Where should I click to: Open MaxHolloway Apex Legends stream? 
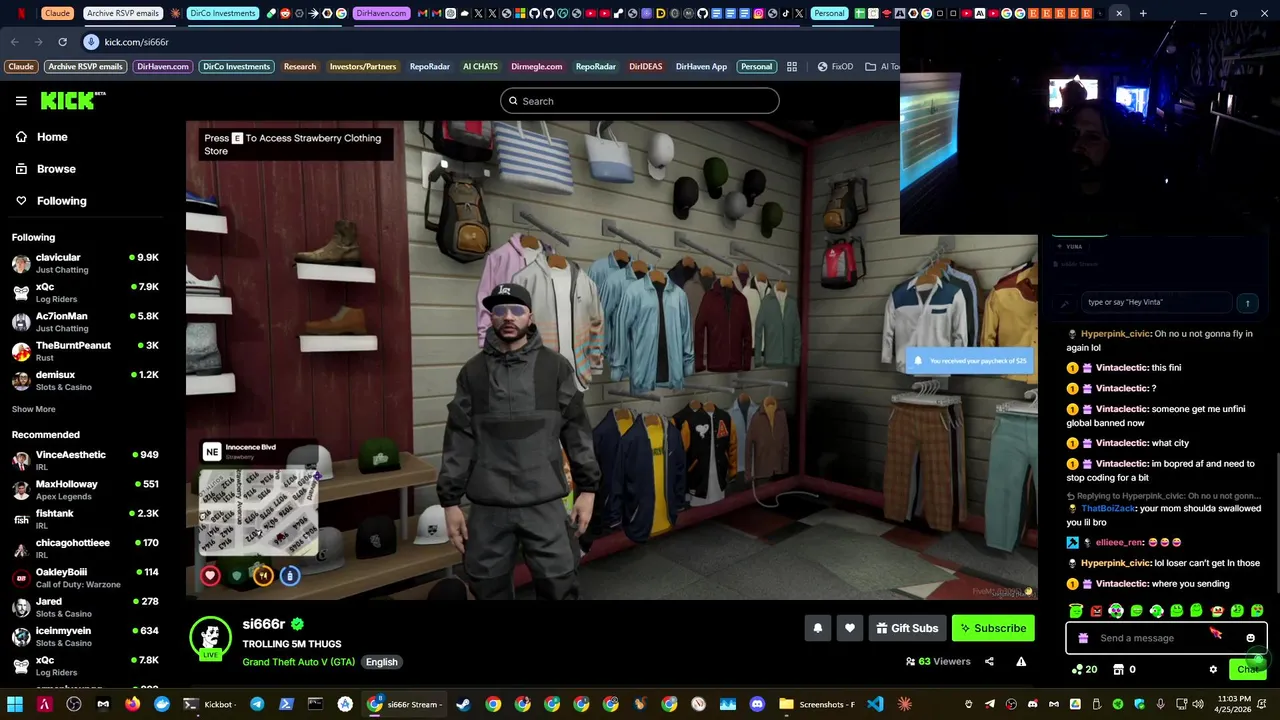(85, 489)
